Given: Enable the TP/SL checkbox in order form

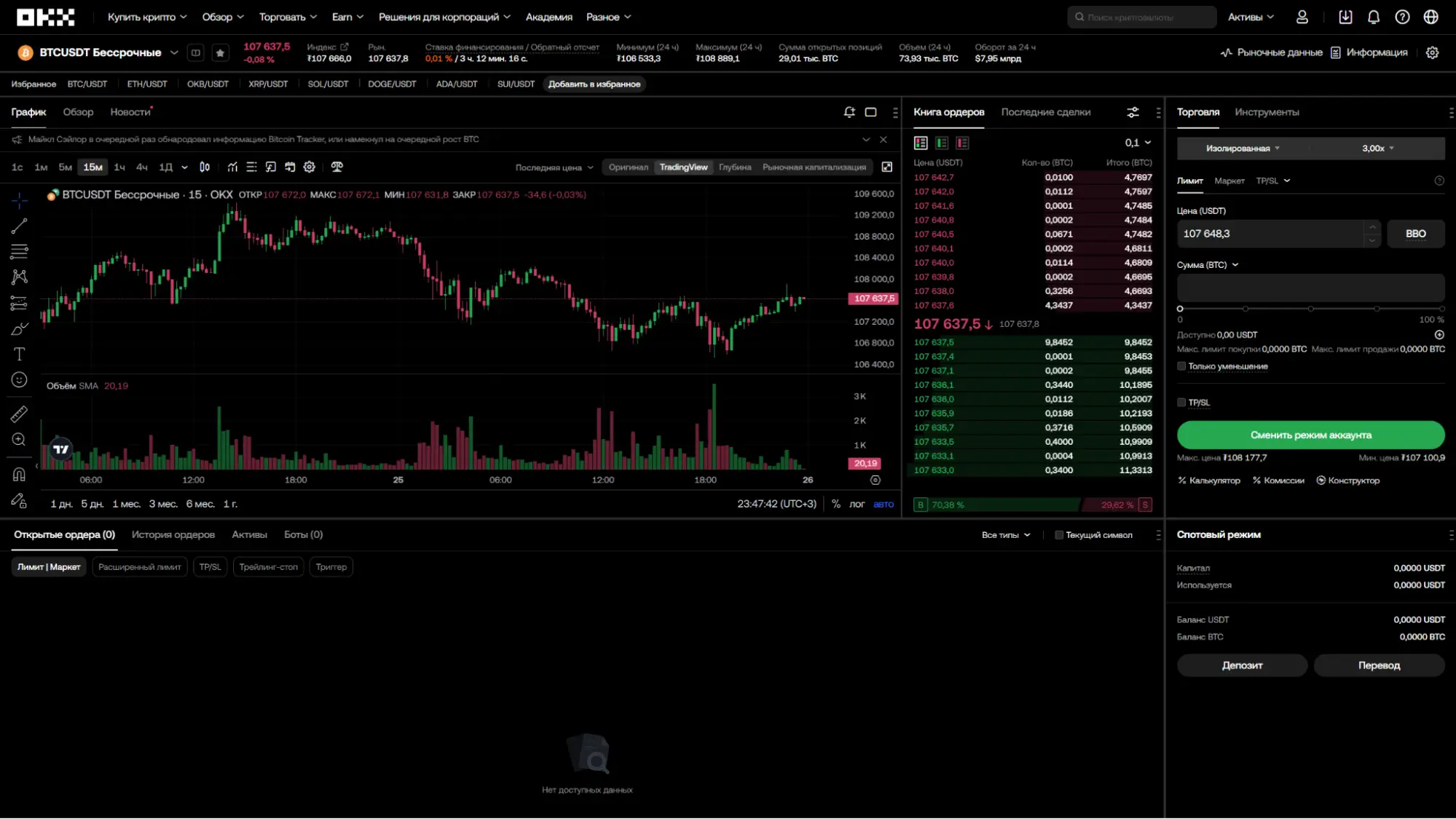Looking at the screenshot, I should pos(1181,403).
